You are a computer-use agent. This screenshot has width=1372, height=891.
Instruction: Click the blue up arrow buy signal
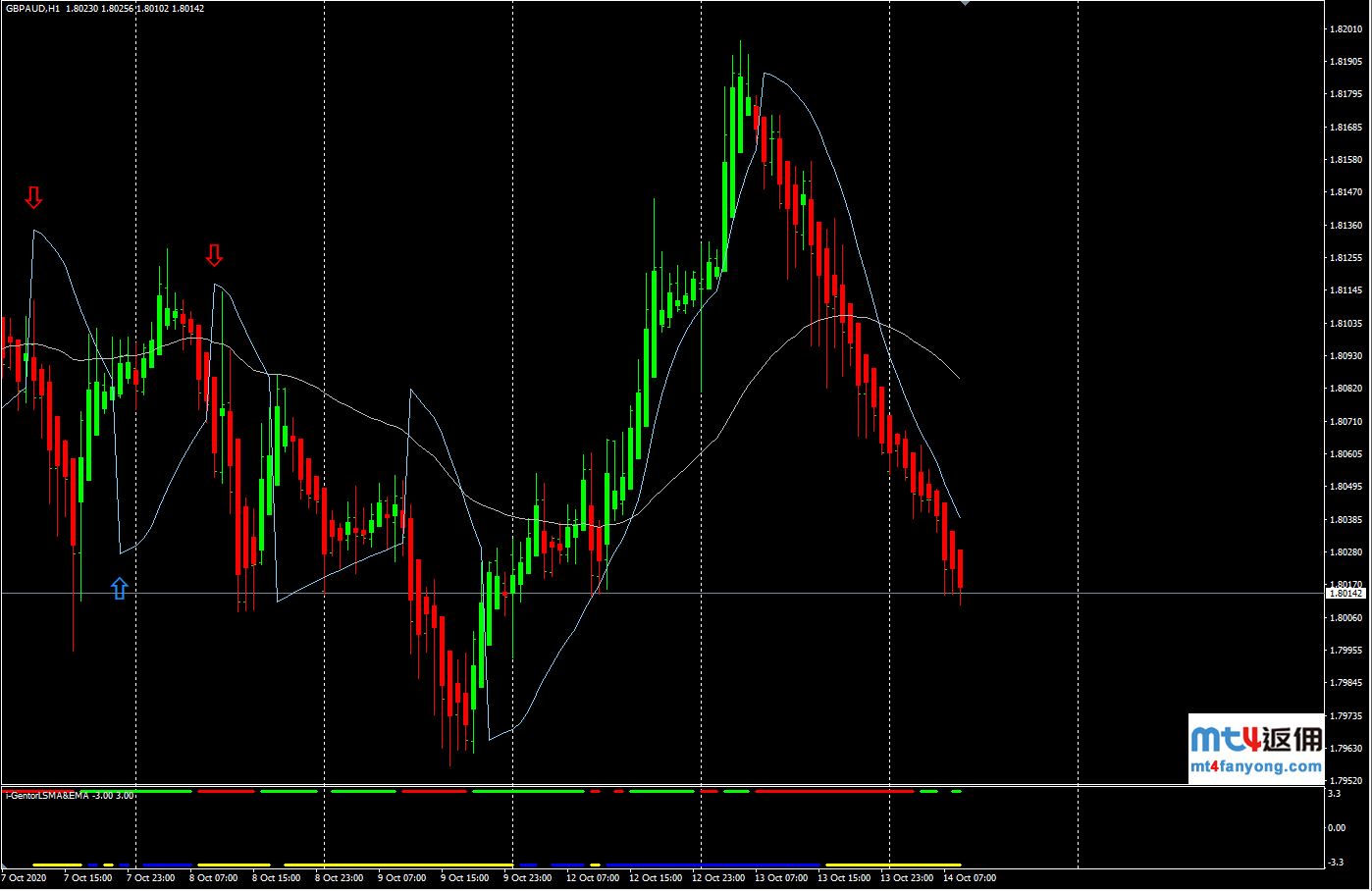tap(119, 588)
